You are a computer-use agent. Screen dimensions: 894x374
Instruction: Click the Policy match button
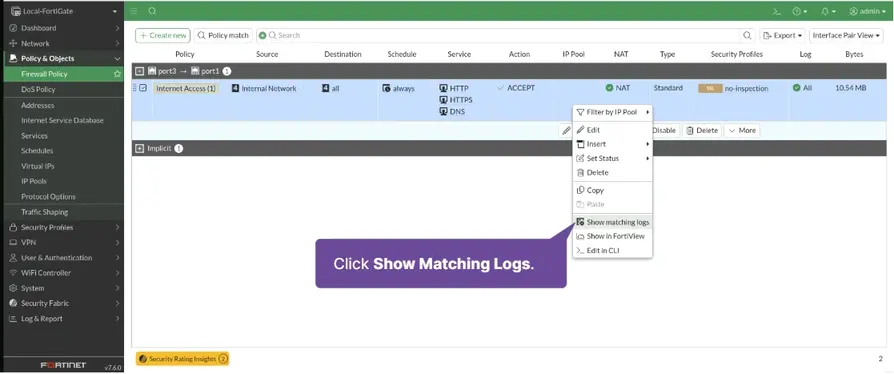(223, 35)
